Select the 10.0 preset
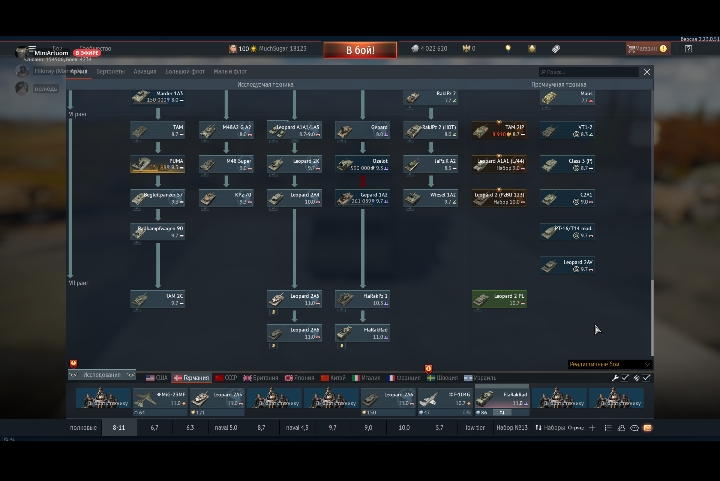This screenshot has height=481, width=720. pos(404,428)
